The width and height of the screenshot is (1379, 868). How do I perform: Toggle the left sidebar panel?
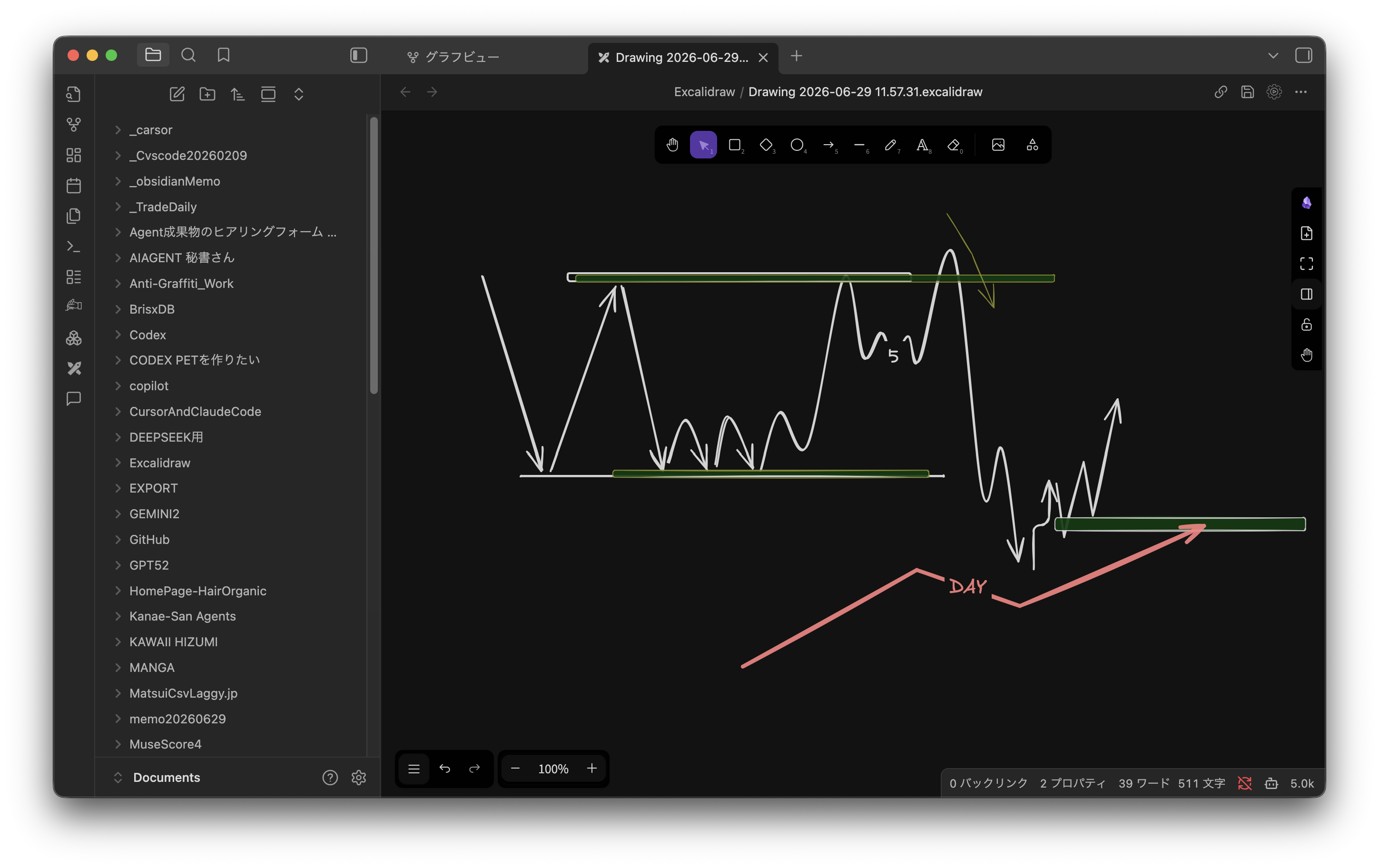pyautogui.click(x=358, y=55)
